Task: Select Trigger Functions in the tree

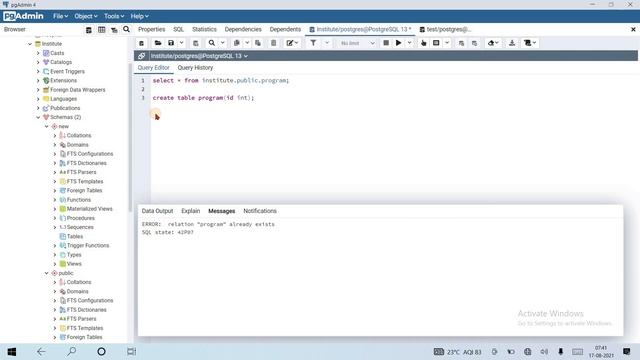Action: click(x=88, y=246)
